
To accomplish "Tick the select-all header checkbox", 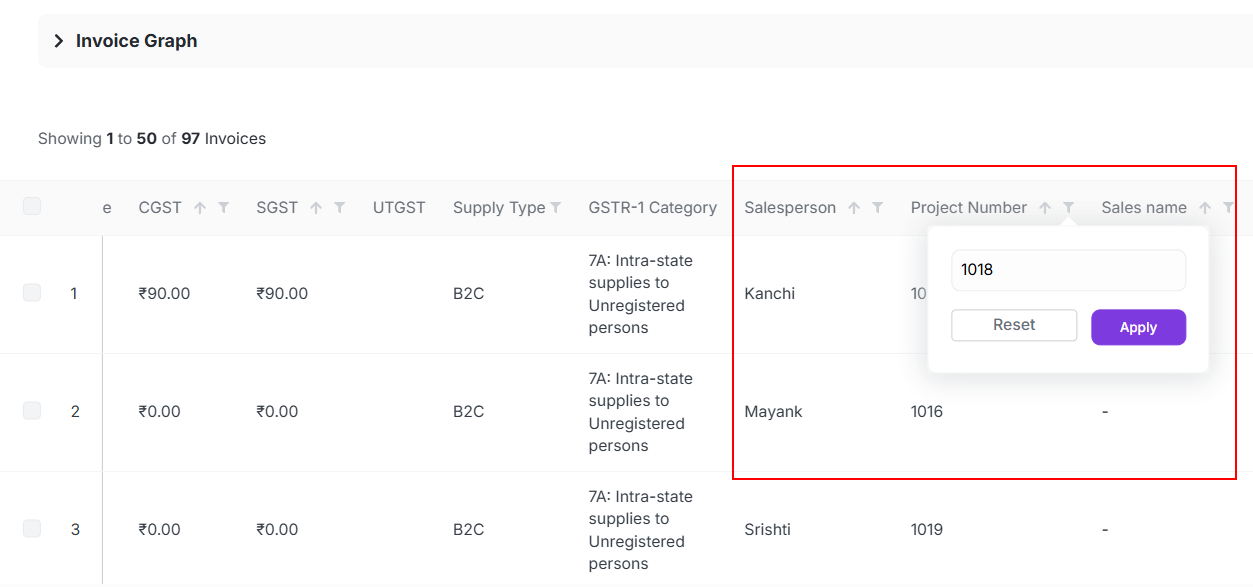I will click(x=32, y=206).
